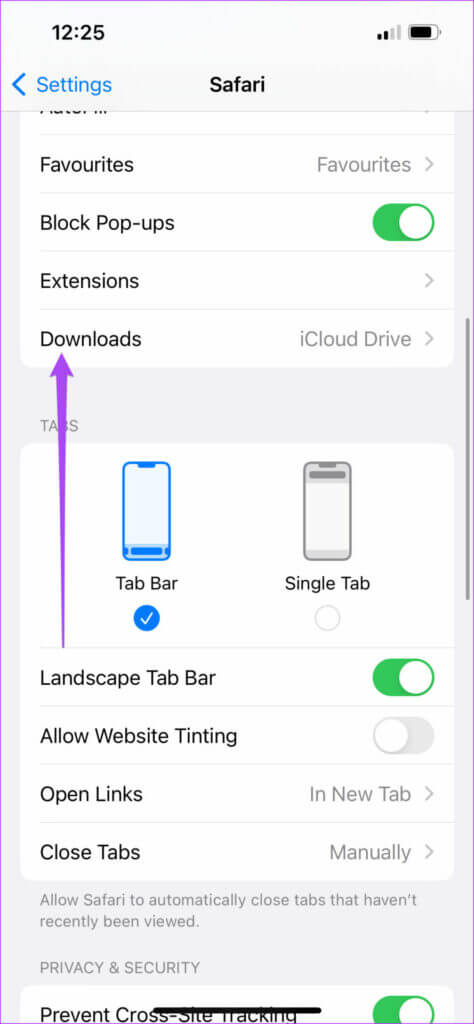Screen dimensions: 474x1024
Task: Tap the back chevron to Settings
Action: (x=19, y=85)
